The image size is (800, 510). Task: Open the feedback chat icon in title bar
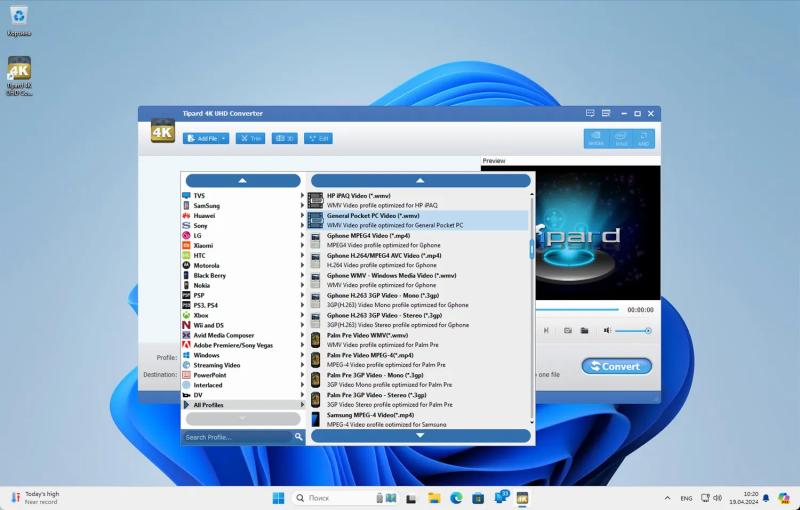(x=590, y=113)
